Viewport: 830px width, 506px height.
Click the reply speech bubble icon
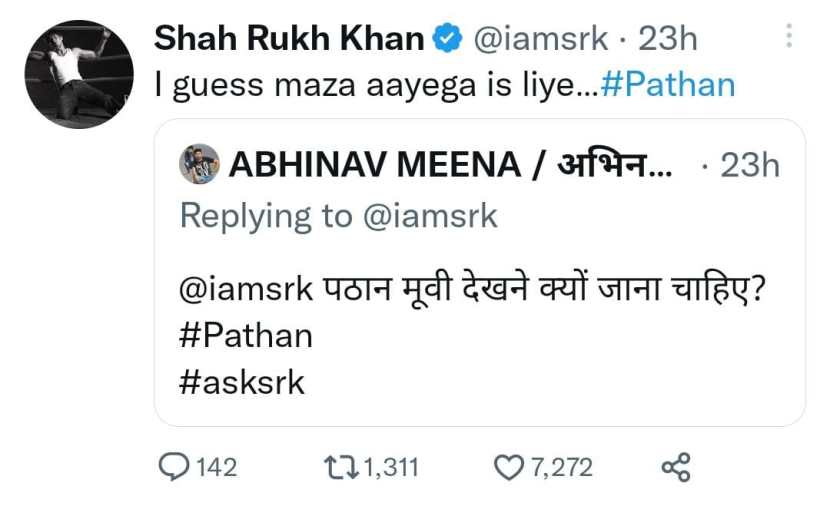pyautogui.click(x=174, y=466)
